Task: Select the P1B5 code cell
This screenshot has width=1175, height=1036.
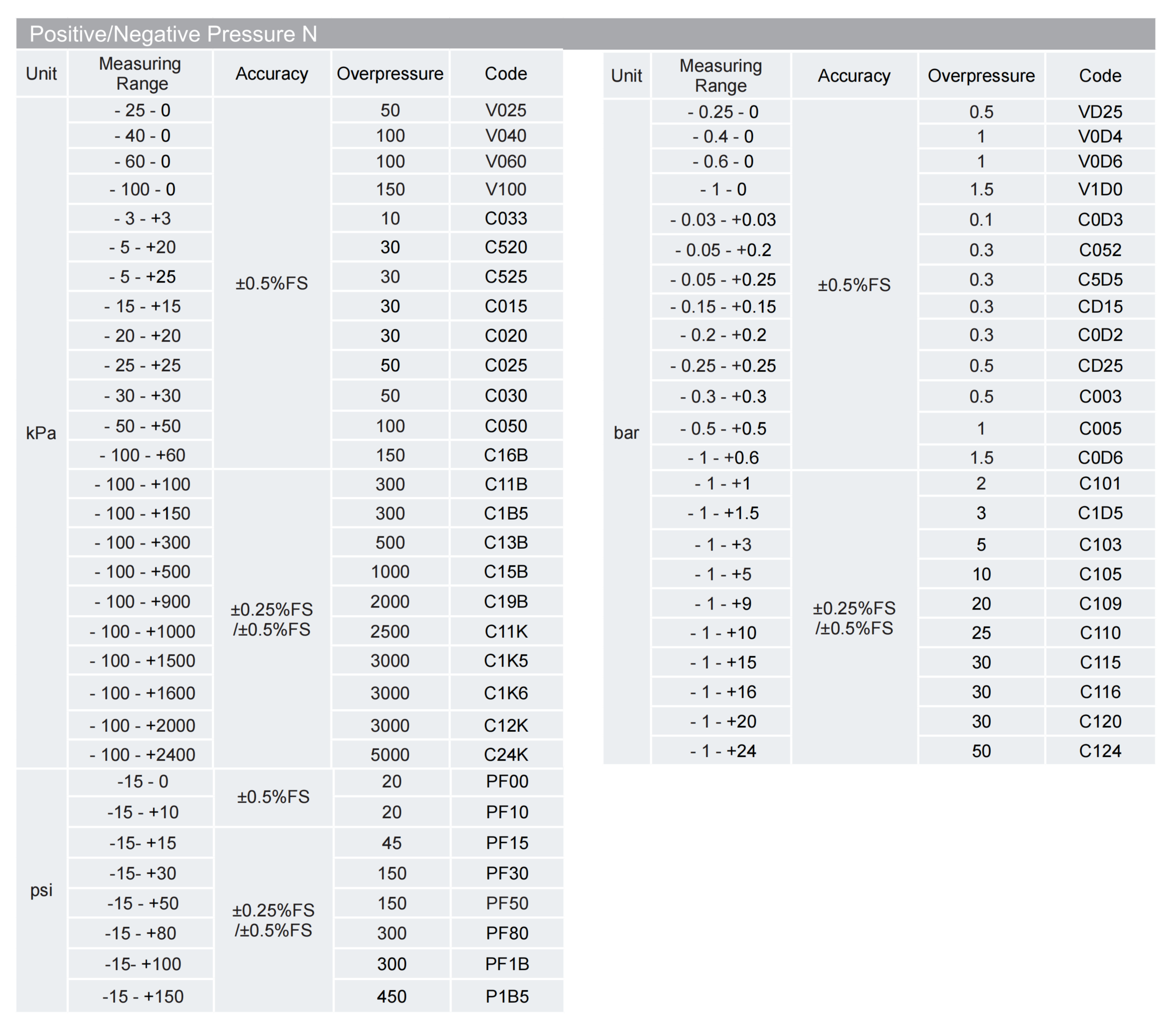Action: click(507, 996)
